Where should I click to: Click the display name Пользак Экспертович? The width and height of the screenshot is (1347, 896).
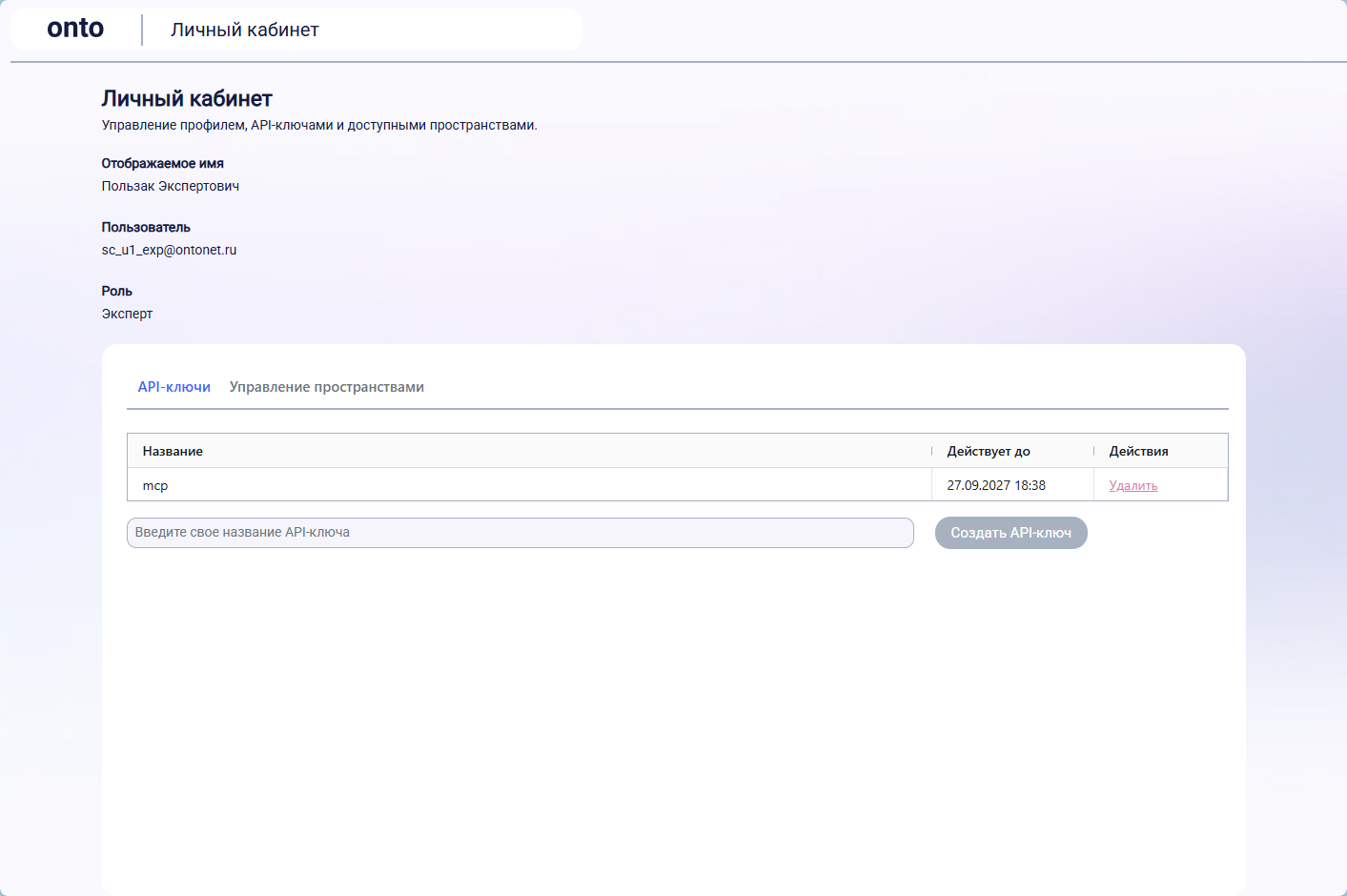coord(171,186)
